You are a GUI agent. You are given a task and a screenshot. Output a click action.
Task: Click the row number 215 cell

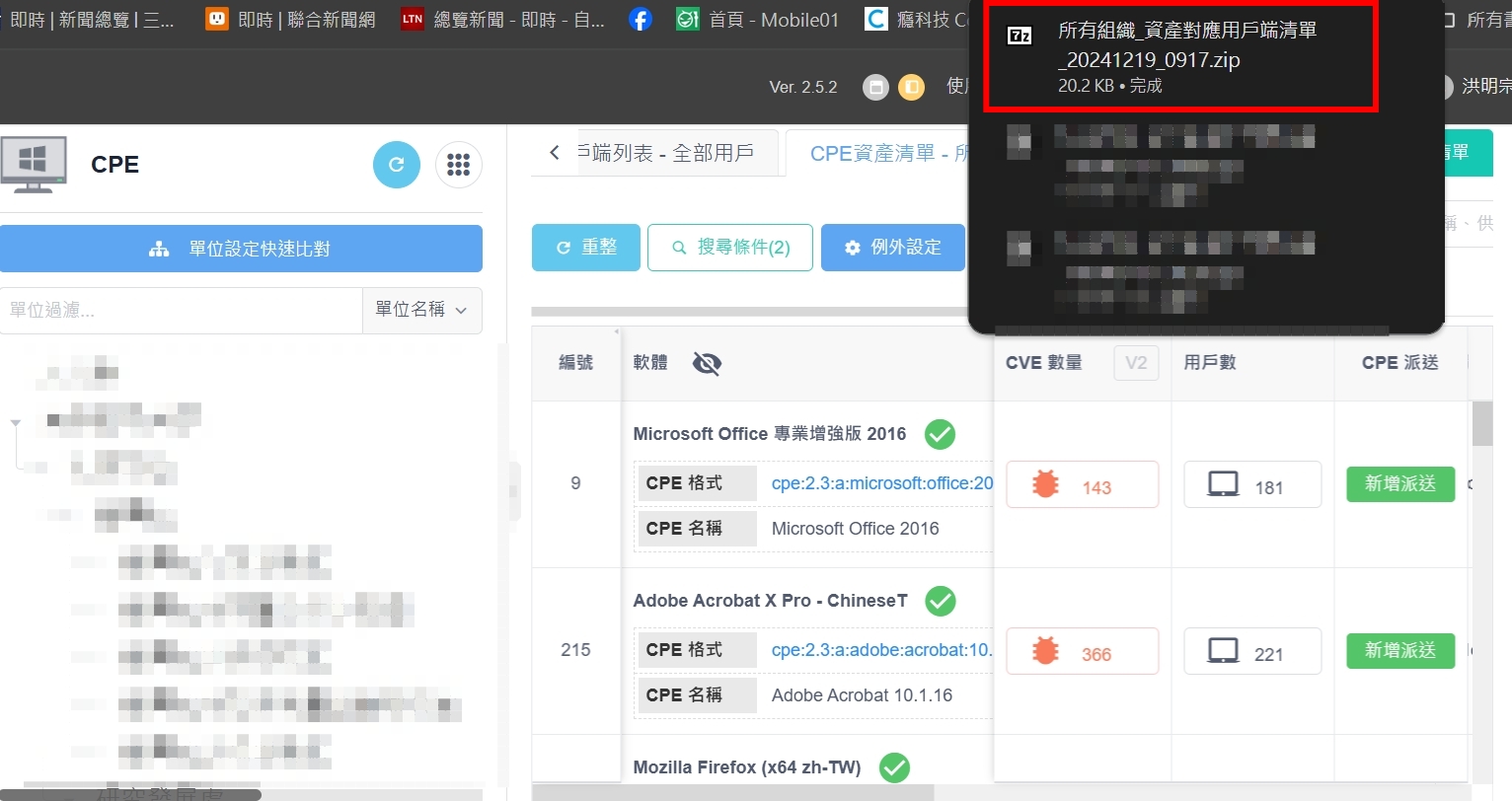[576, 650]
